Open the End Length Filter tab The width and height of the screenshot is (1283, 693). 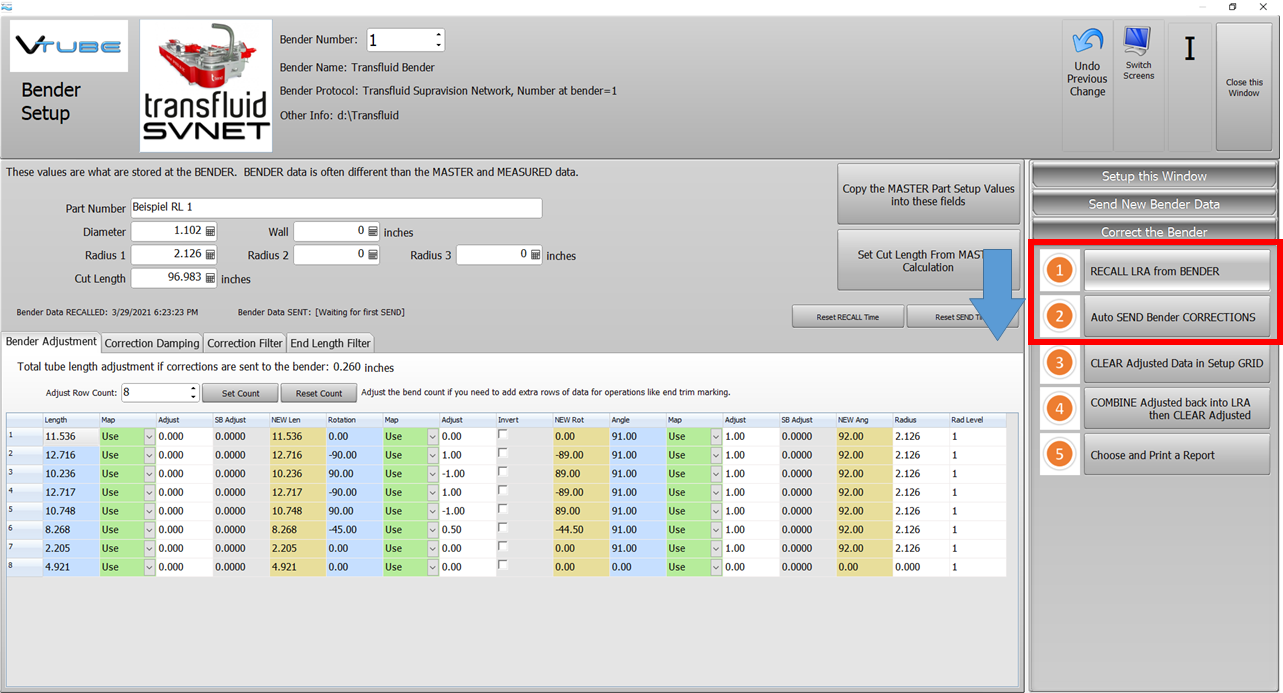329,343
